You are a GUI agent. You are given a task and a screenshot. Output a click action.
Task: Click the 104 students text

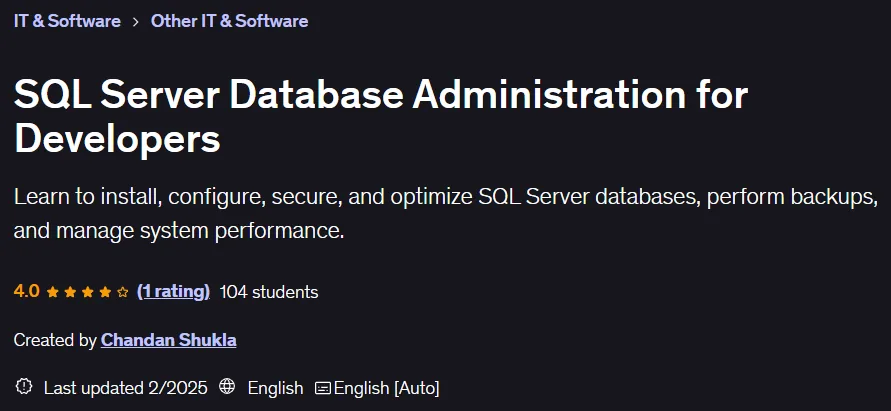tap(269, 292)
